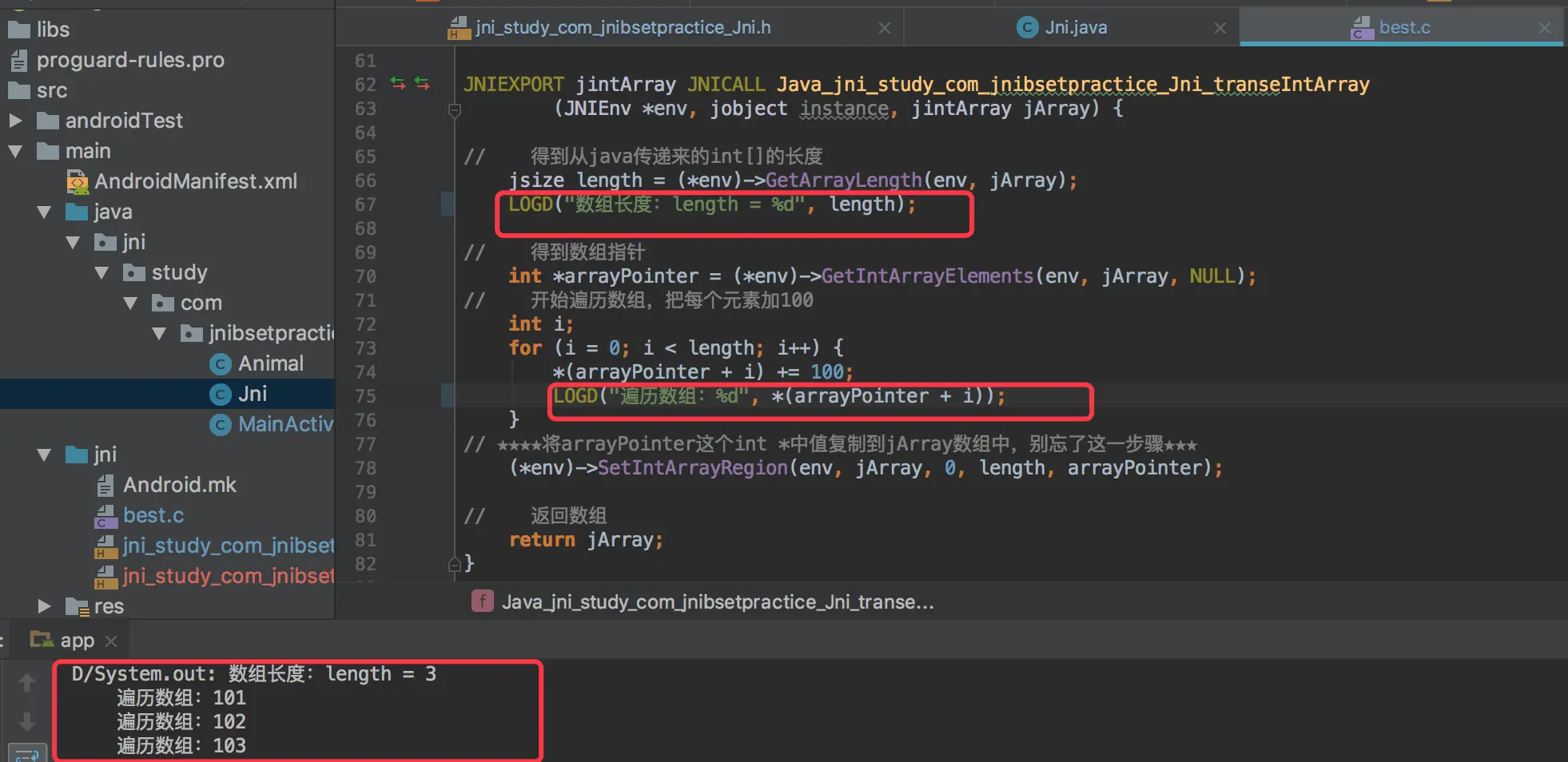The height and width of the screenshot is (762, 1568).
Task: Click the function breadcrumb f icon
Action: pyautogui.click(x=482, y=601)
